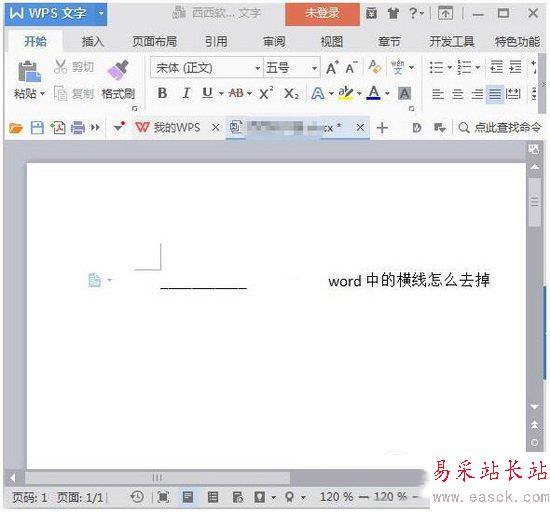The image size is (550, 512).
Task: Click font color red A swatch
Action: pos(374,93)
